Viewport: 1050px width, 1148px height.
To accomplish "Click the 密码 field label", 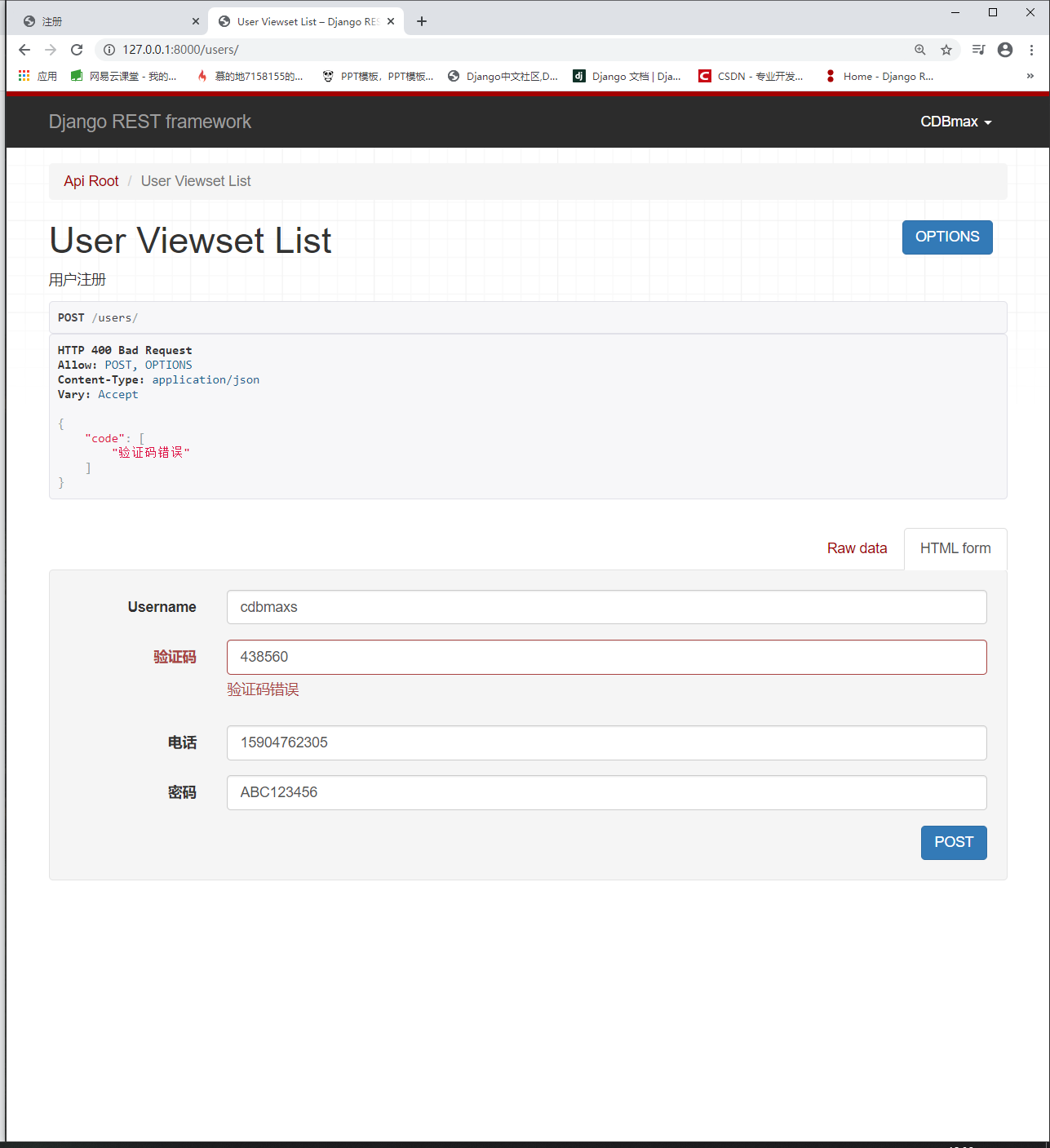I will pos(182,792).
